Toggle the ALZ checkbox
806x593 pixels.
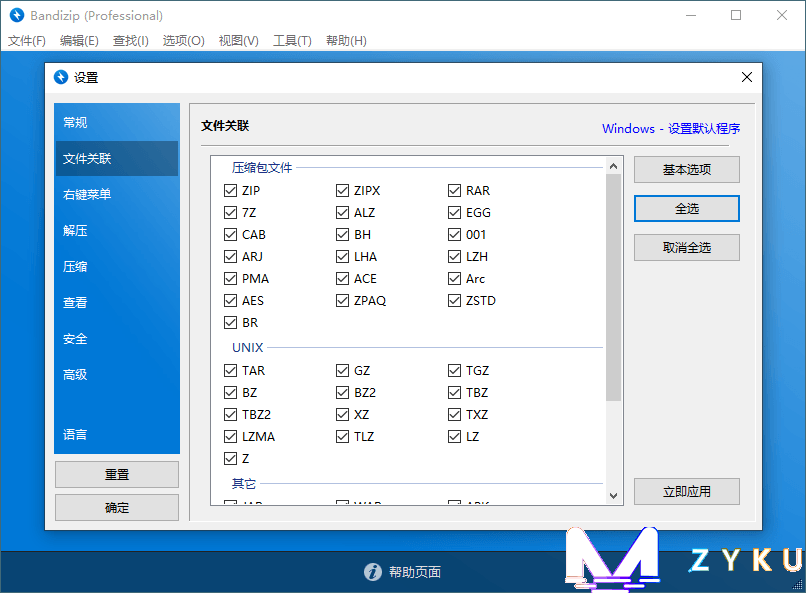tap(342, 213)
